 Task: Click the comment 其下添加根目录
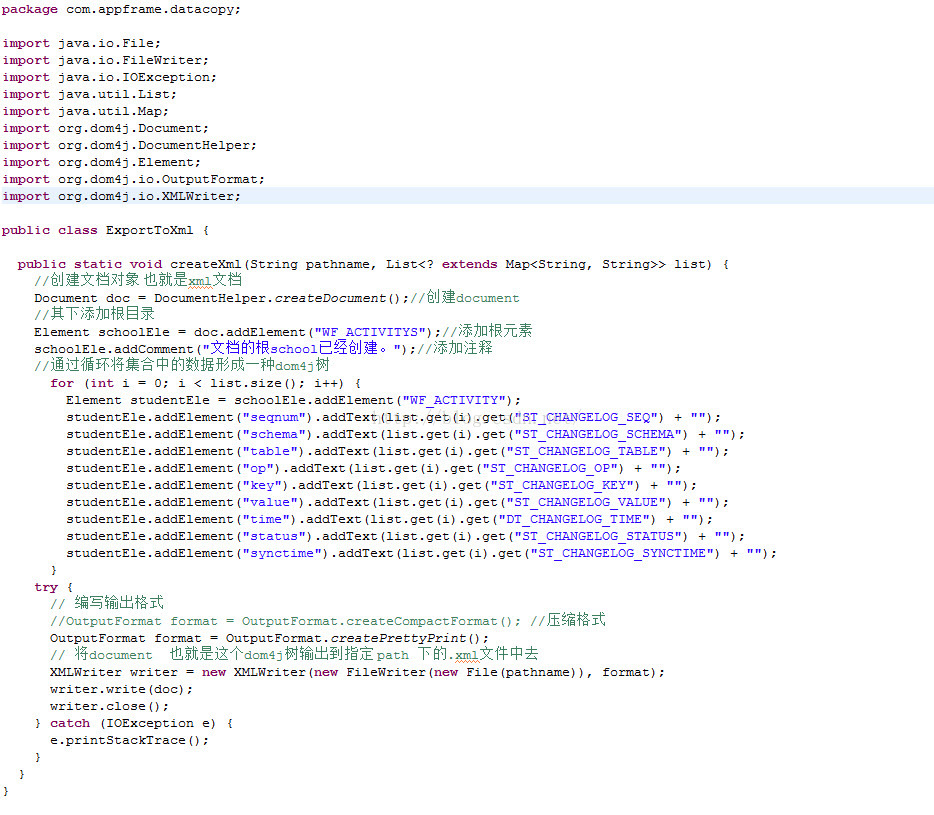94,314
